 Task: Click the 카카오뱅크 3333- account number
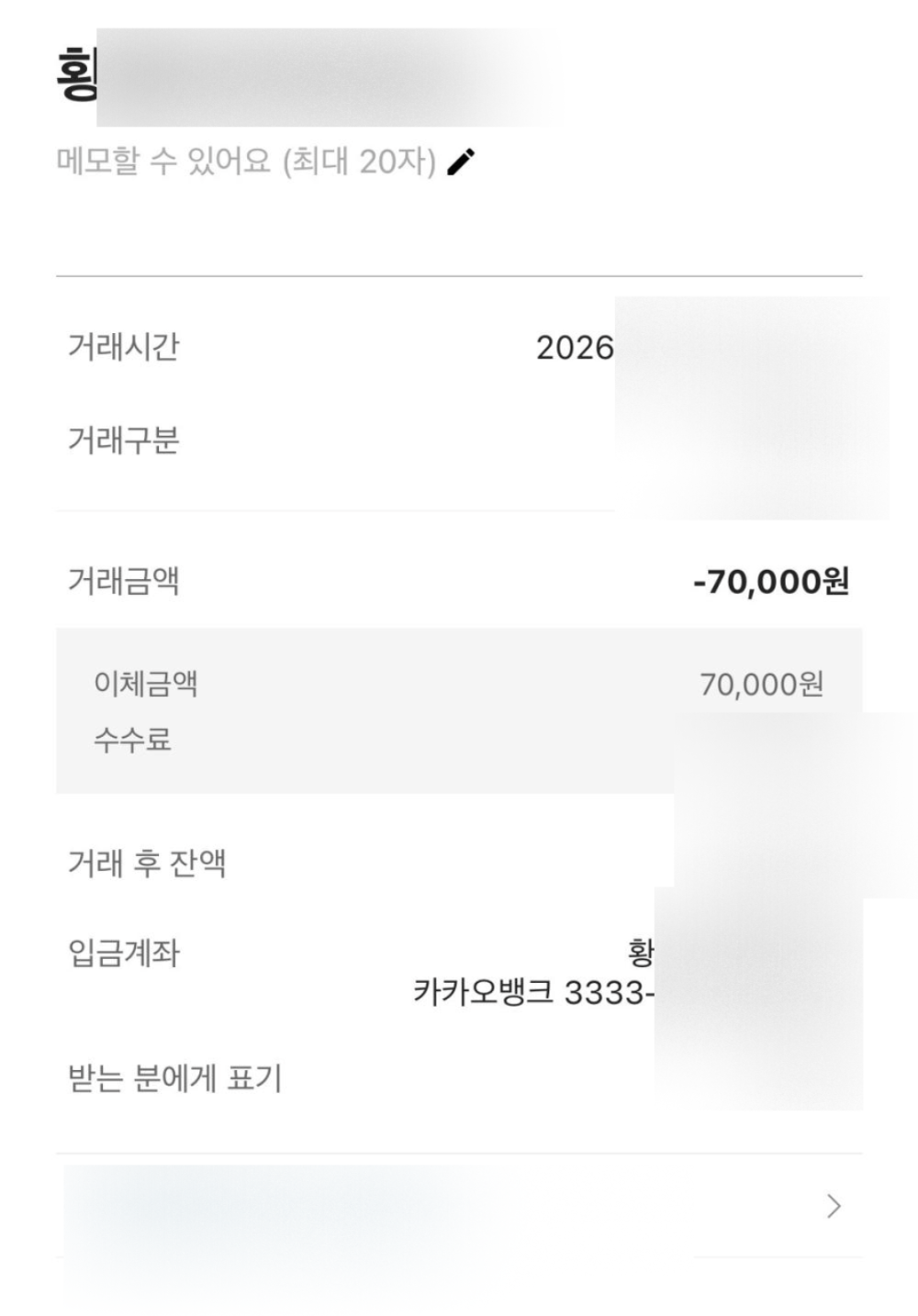click(x=534, y=992)
